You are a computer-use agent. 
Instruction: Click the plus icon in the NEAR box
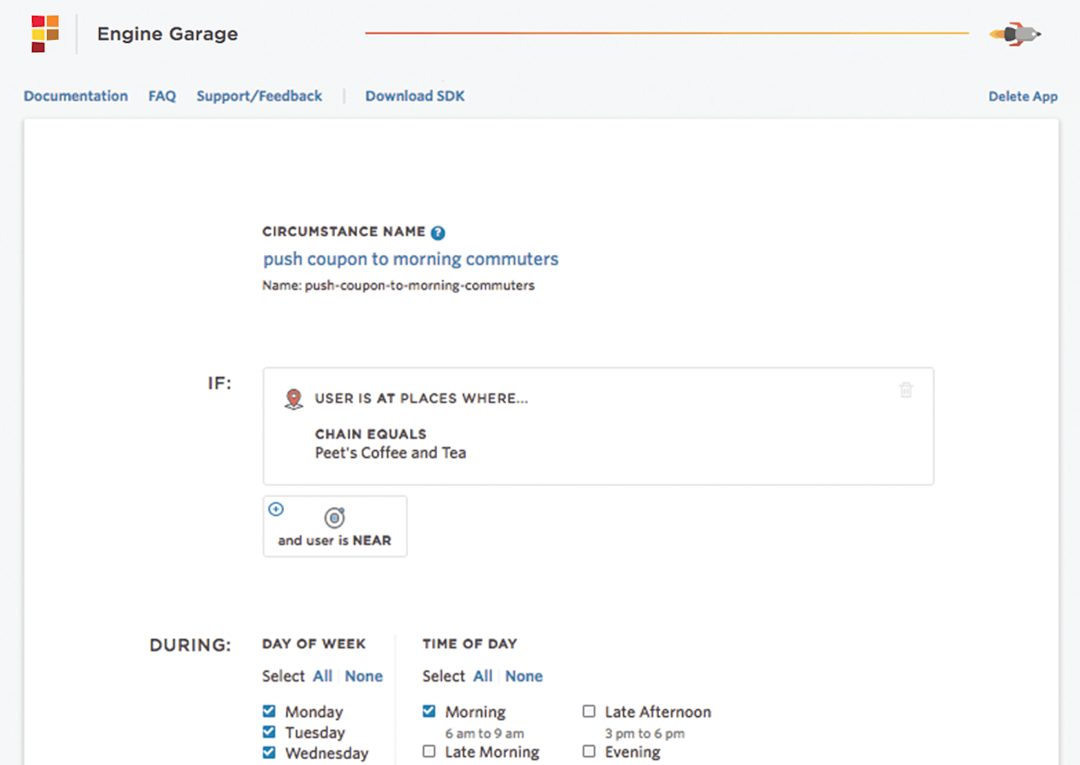[x=277, y=509]
